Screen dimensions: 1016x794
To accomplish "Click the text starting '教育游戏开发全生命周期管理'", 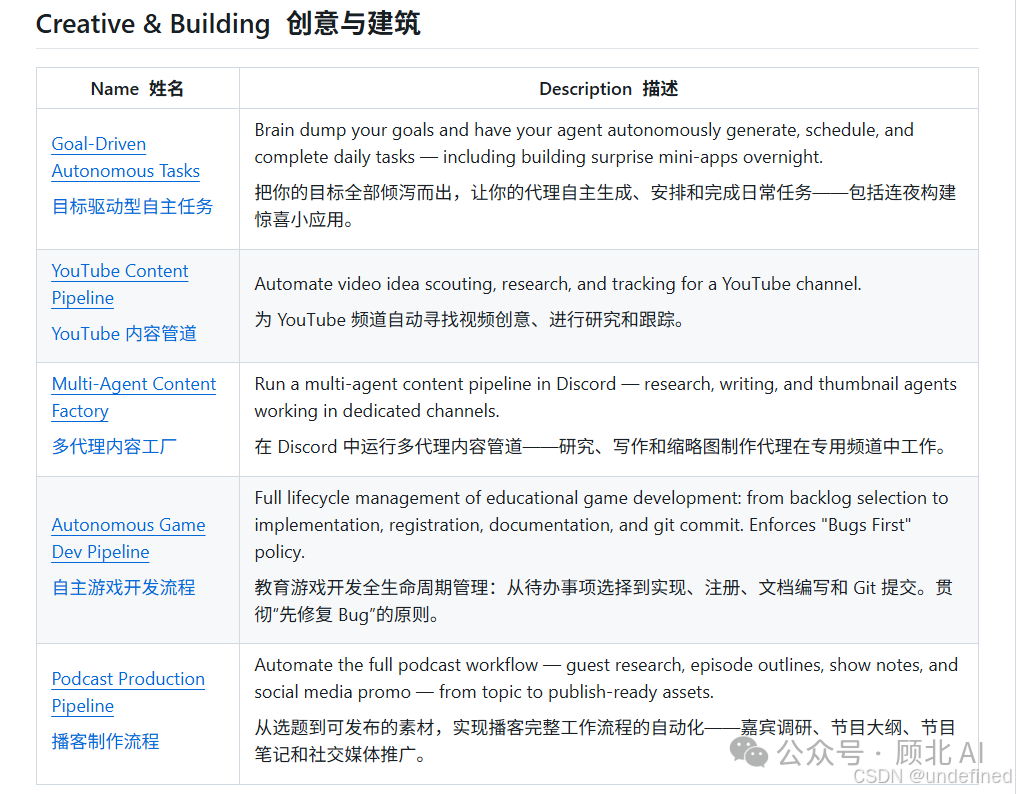I will click(x=603, y=601).
